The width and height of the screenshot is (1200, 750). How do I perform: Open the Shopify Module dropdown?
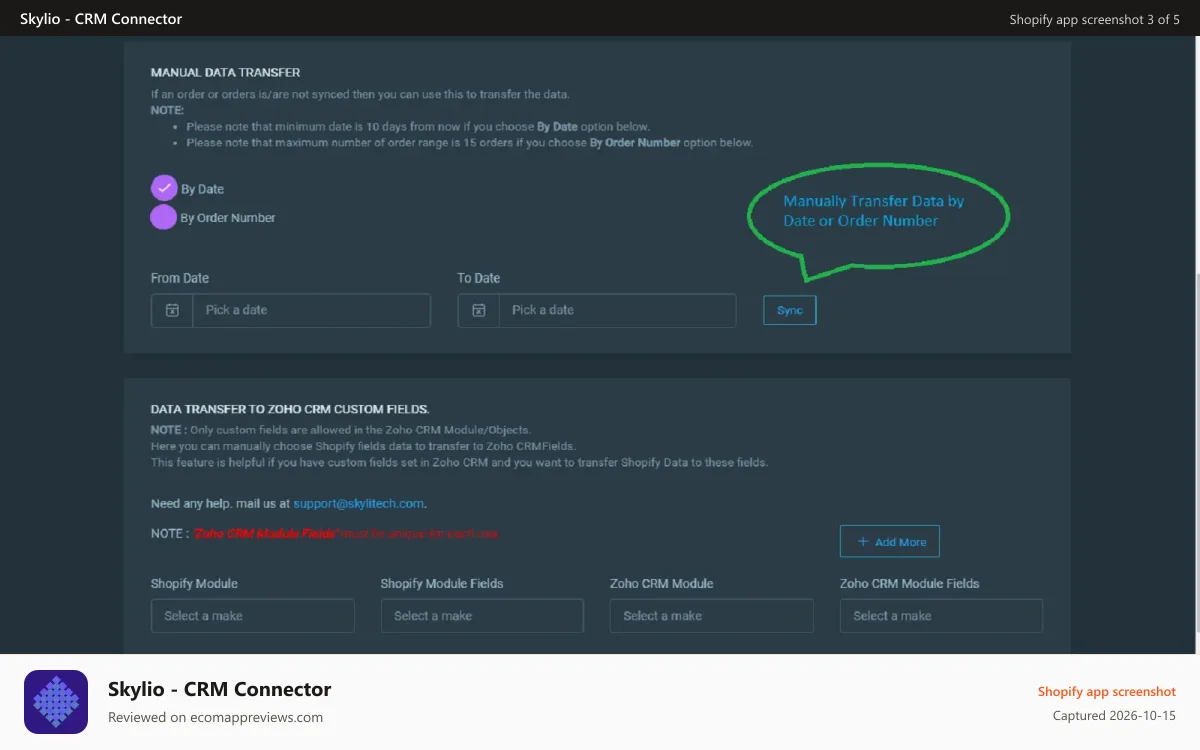click(253, 616)
